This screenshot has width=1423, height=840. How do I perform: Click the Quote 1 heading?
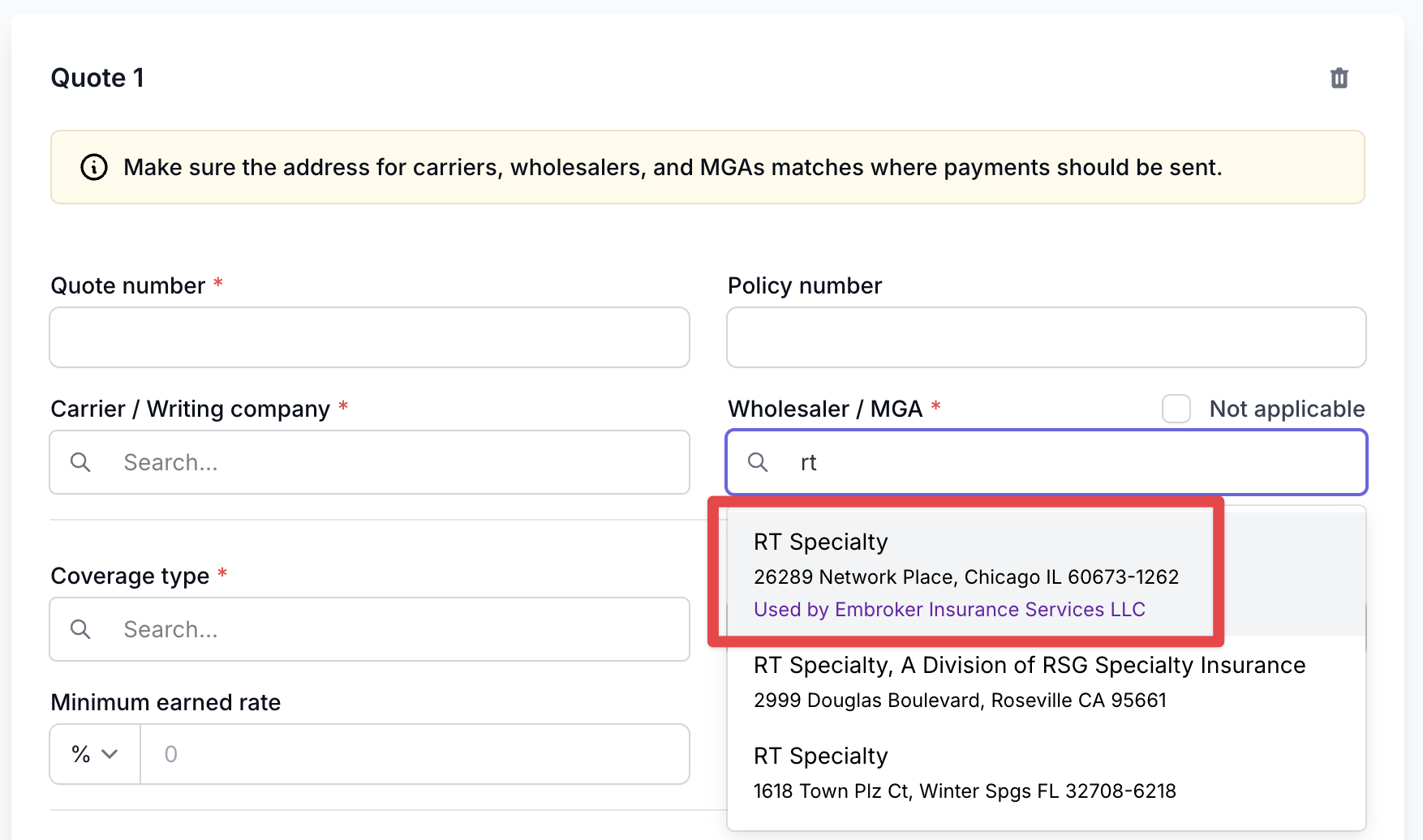98,78
